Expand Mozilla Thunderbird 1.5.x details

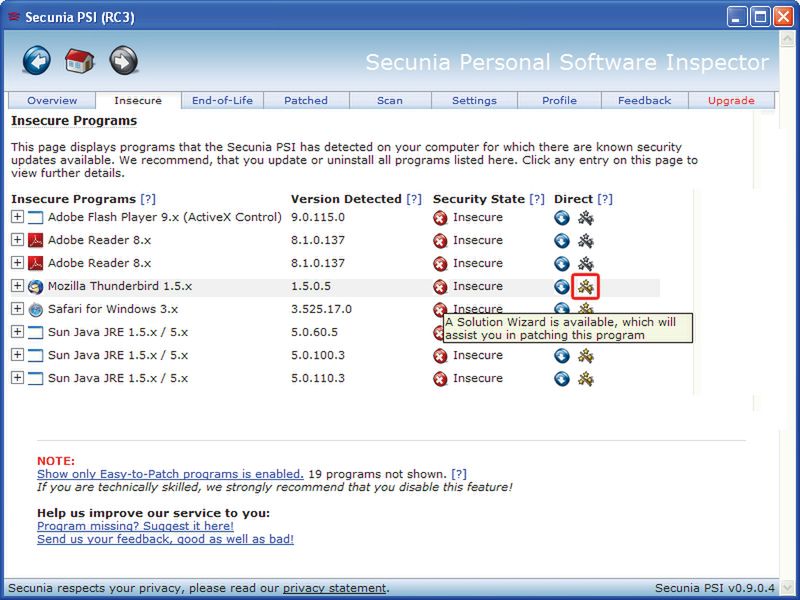17,286
